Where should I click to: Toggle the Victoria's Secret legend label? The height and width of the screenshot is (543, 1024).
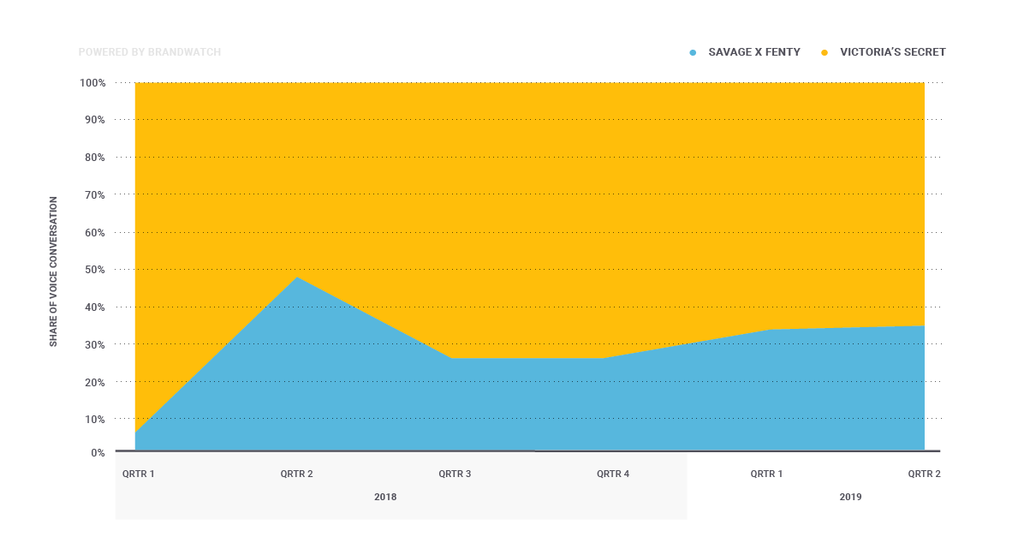tap(892, 52)
